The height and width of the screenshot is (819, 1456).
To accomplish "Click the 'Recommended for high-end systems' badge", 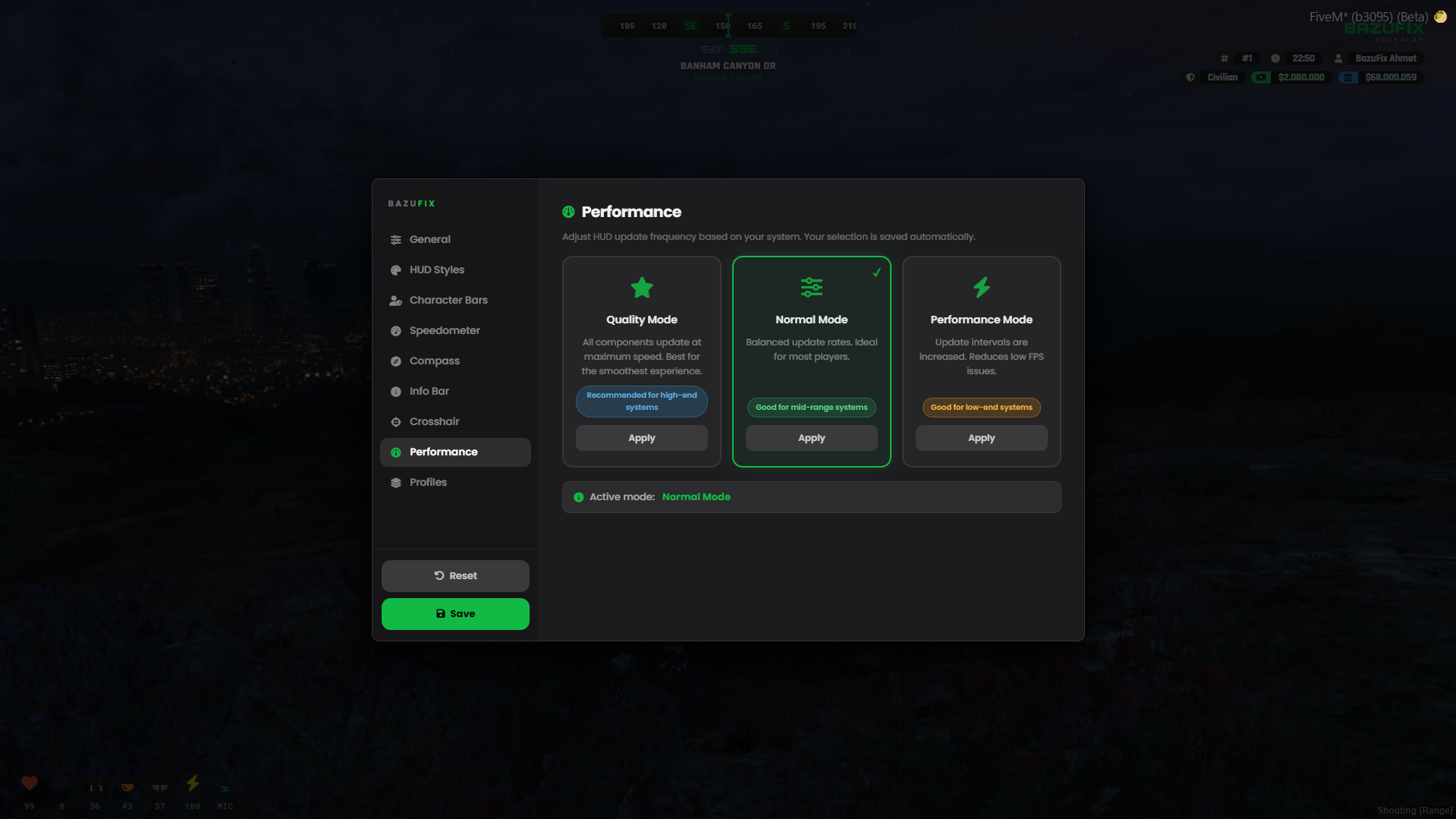I will [642, 402].
